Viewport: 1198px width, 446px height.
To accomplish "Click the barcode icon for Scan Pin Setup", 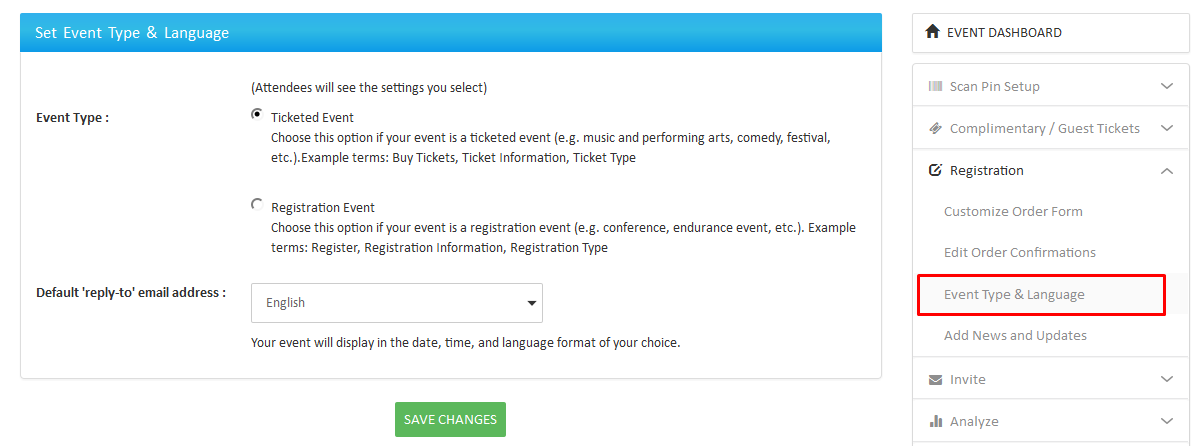I will pos(935,86).
